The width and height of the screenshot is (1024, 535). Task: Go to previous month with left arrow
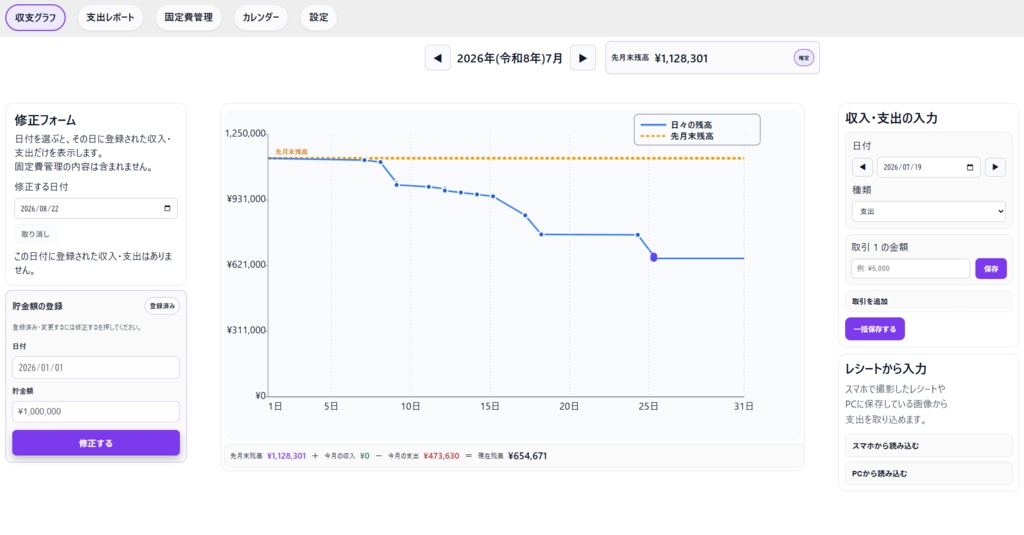[438, 58]
